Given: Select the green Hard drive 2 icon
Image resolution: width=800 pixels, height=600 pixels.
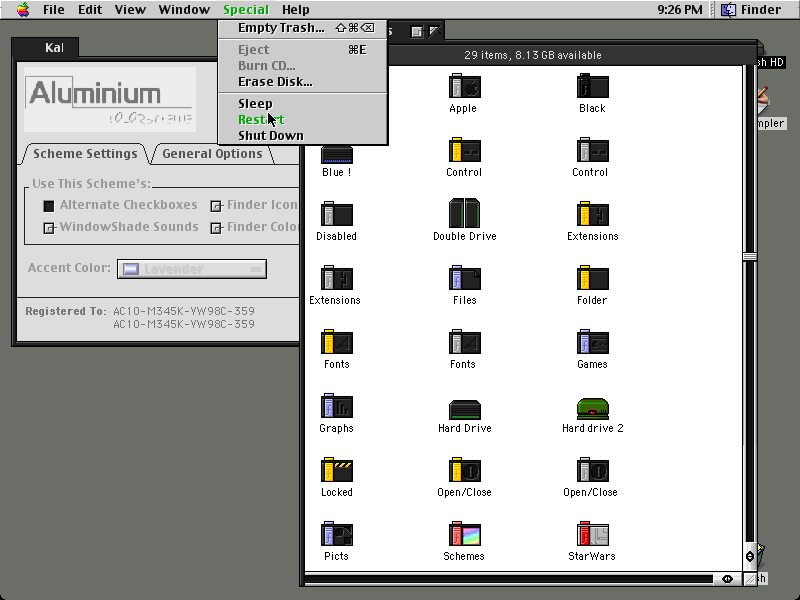Looking at the screenshot, I should coord(592,409).
